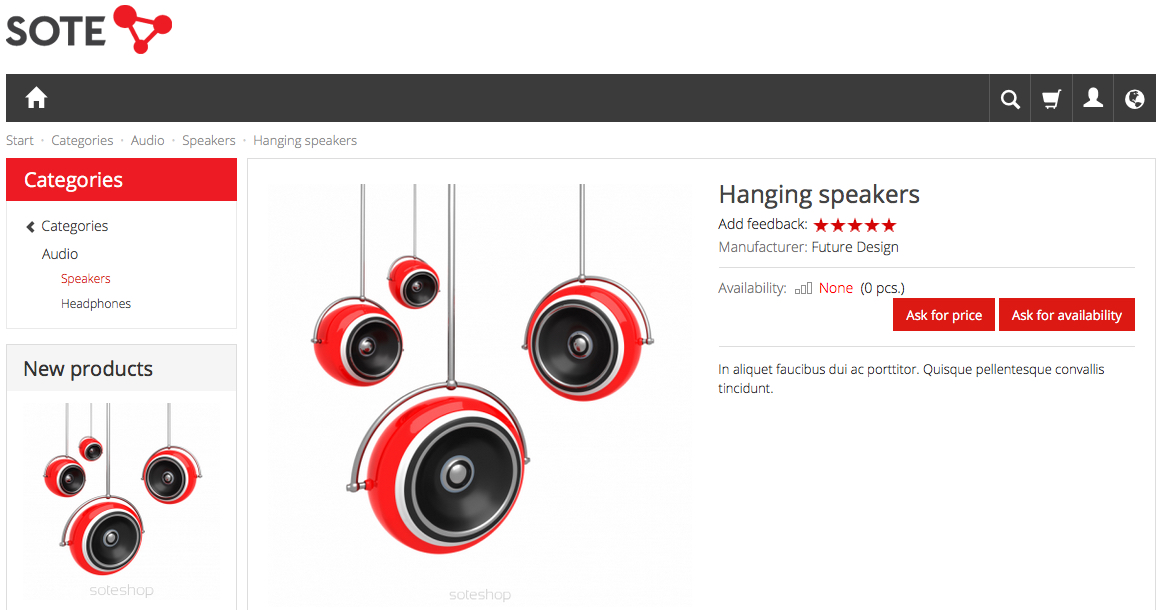Click the Ask for availability button
The height and width of the screenshot is (610, 1164).
(1067, 315)
